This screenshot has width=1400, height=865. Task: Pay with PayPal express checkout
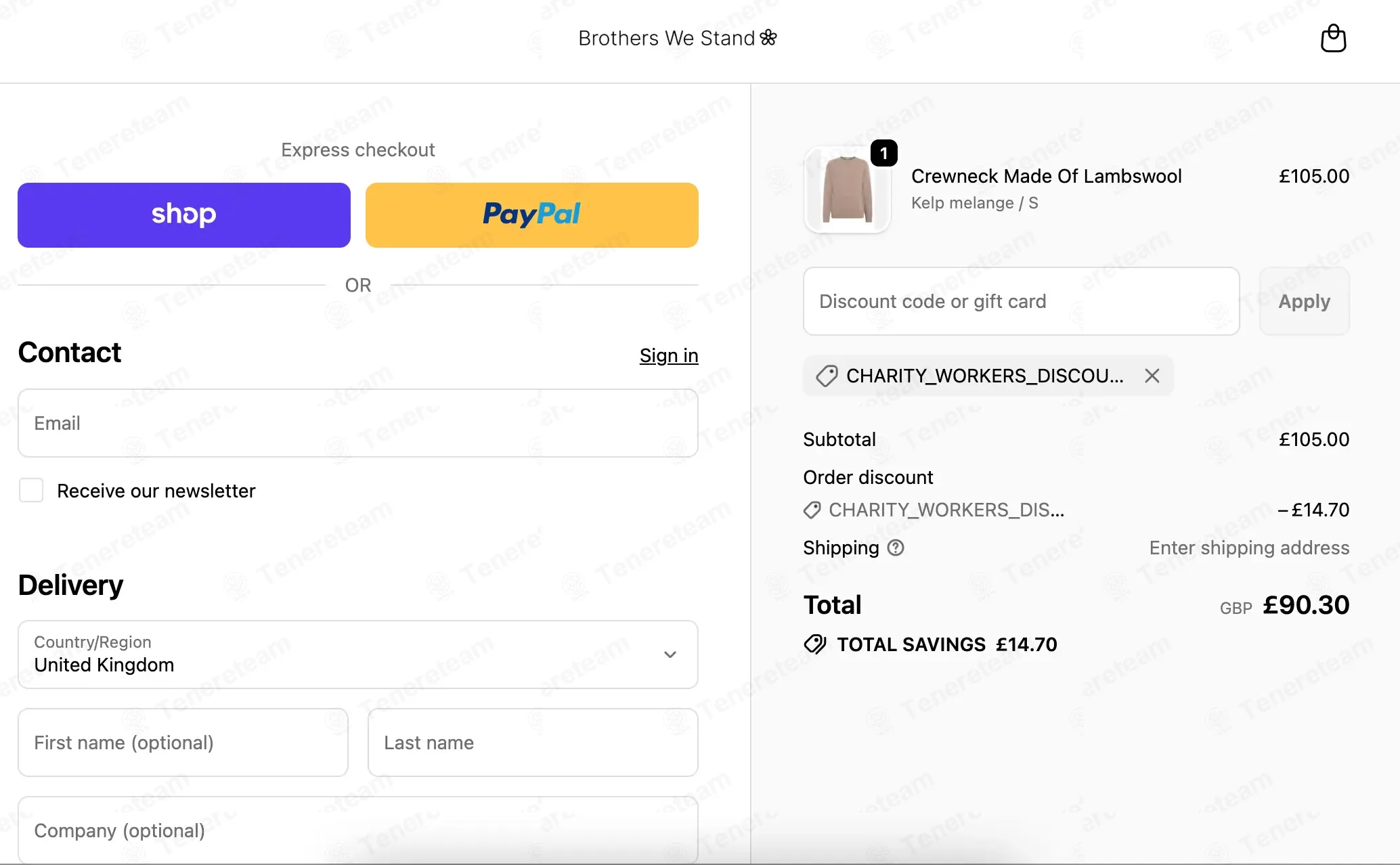(x=532, y=215)
